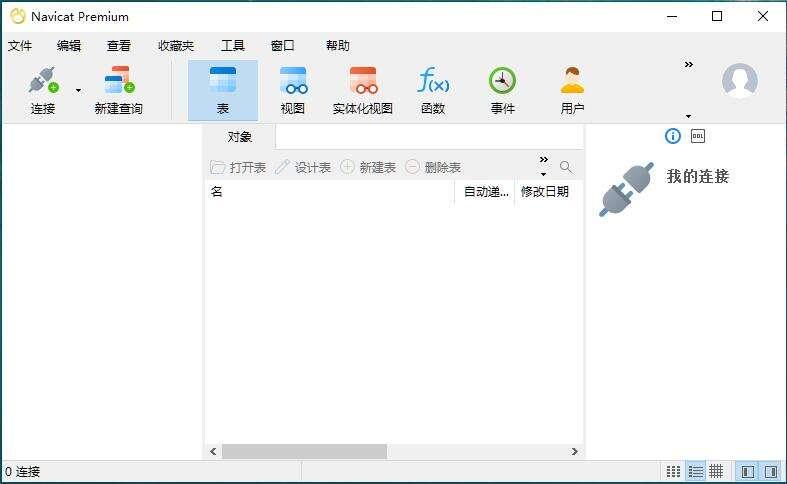787x484 pixels.
Task: Click the 实体化视图 (Materialized View) icon
Action: [362, 82]
